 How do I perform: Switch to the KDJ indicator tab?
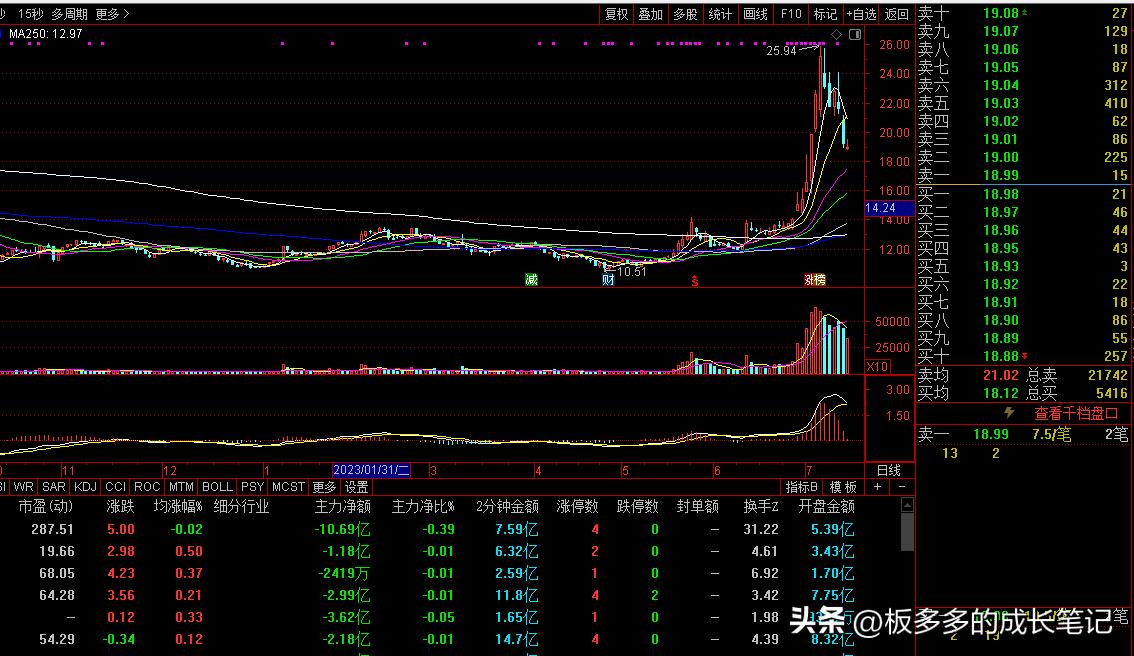[84, 486]
